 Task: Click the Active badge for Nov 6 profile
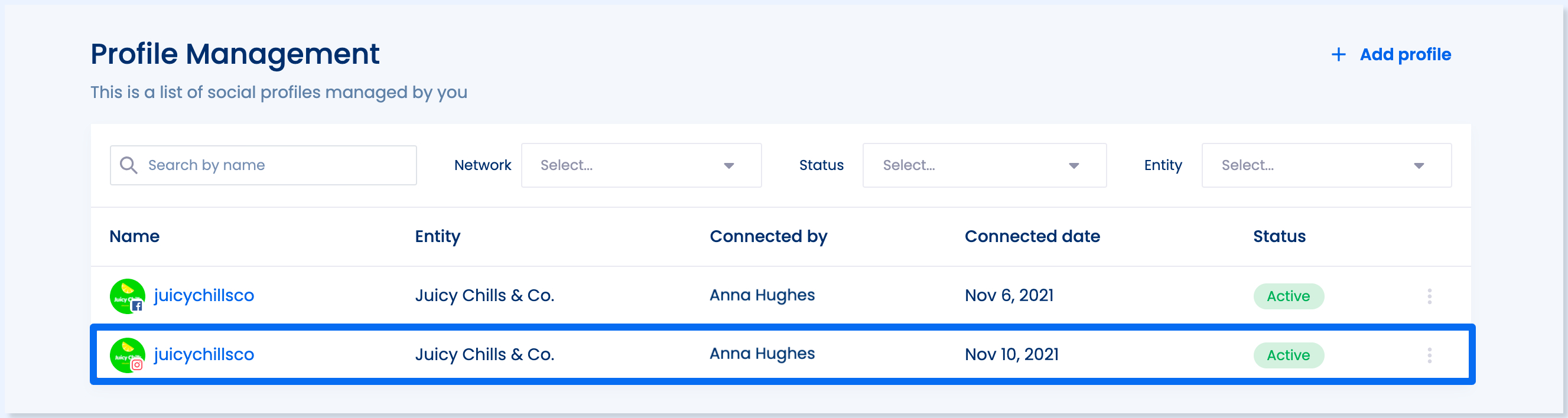pos(1289,296)
